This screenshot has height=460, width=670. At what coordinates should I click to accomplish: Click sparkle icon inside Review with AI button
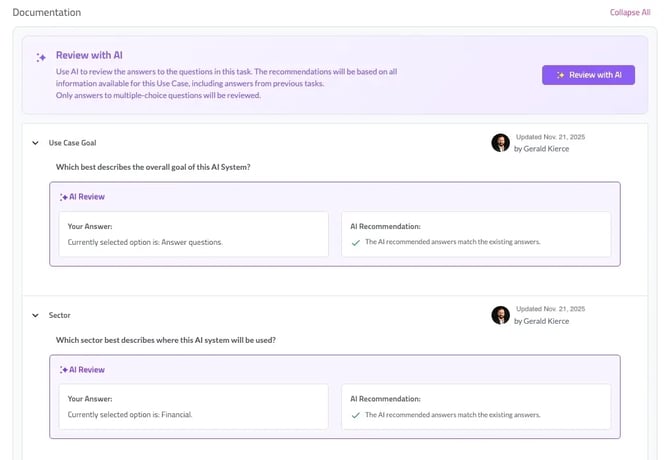pos(560,75)
